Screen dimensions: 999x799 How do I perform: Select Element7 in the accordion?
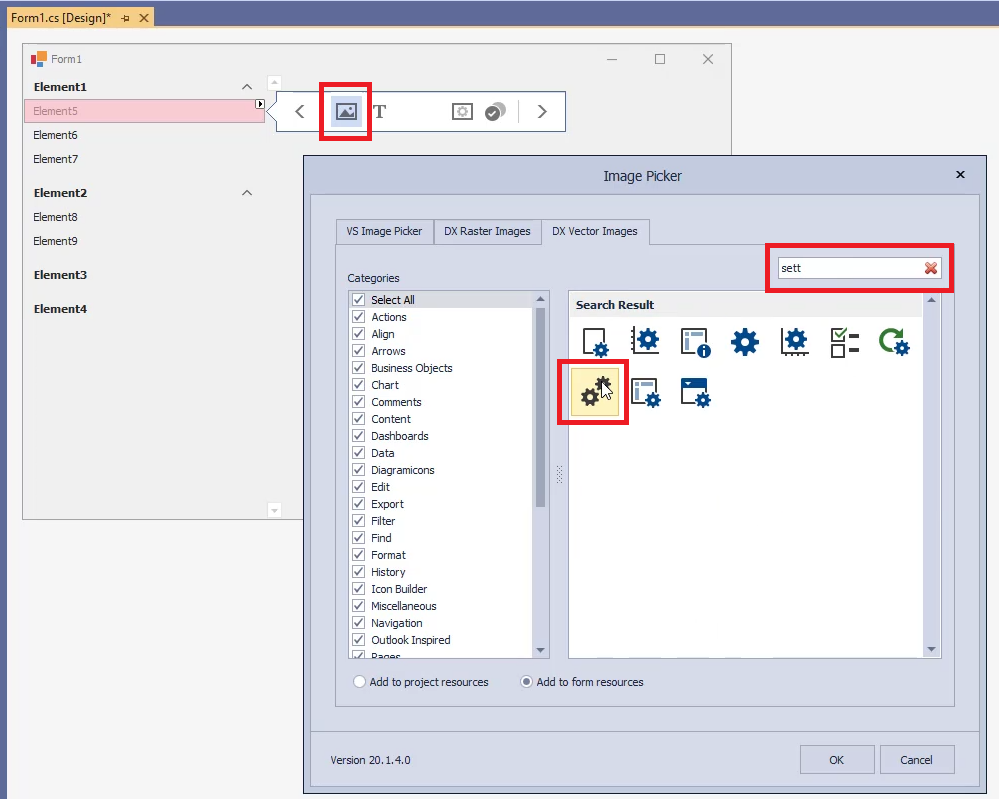pyautogui.click(x=145, y=159)
